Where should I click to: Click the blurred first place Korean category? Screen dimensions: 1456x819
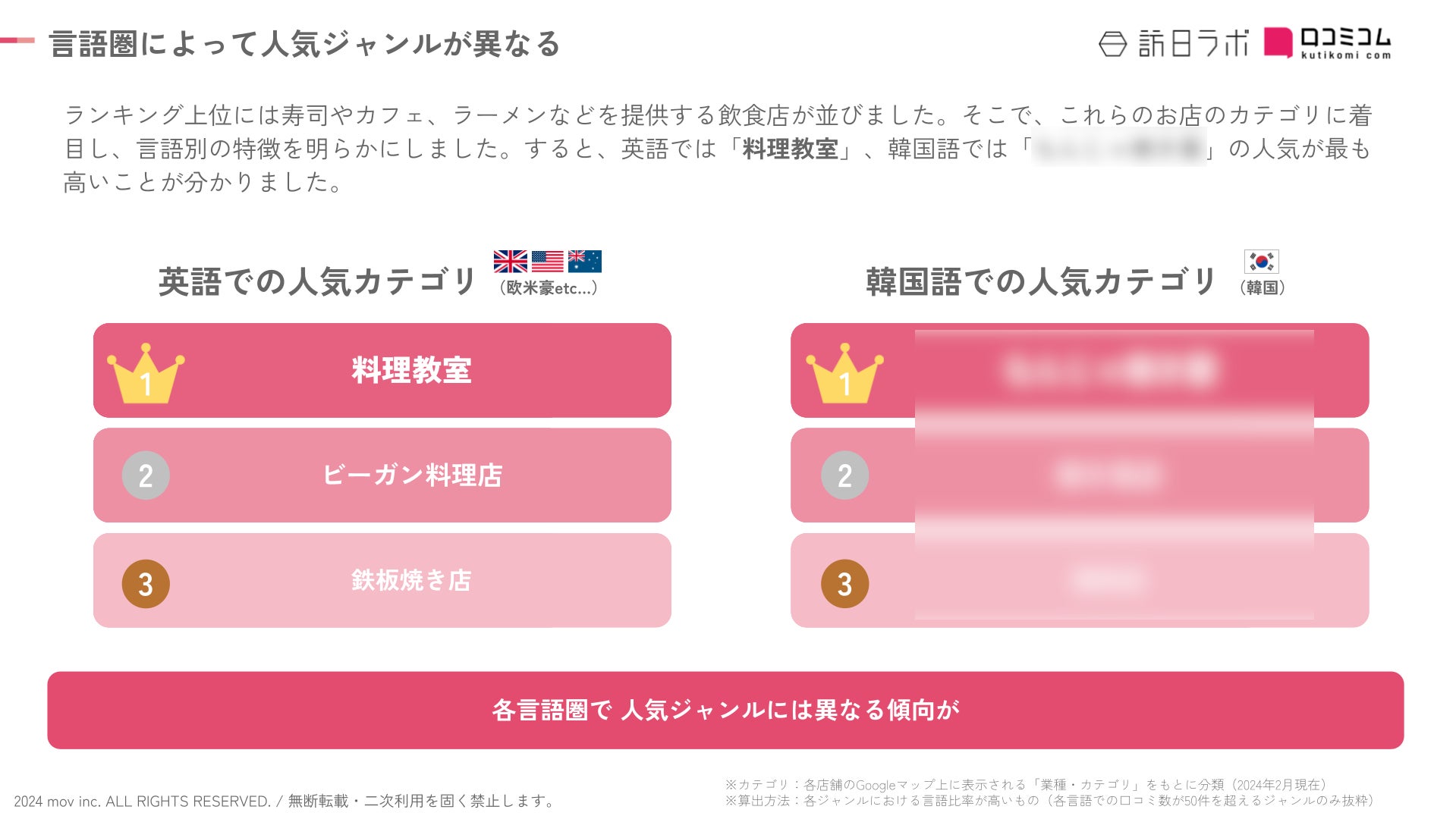(x=1112, y=370)
